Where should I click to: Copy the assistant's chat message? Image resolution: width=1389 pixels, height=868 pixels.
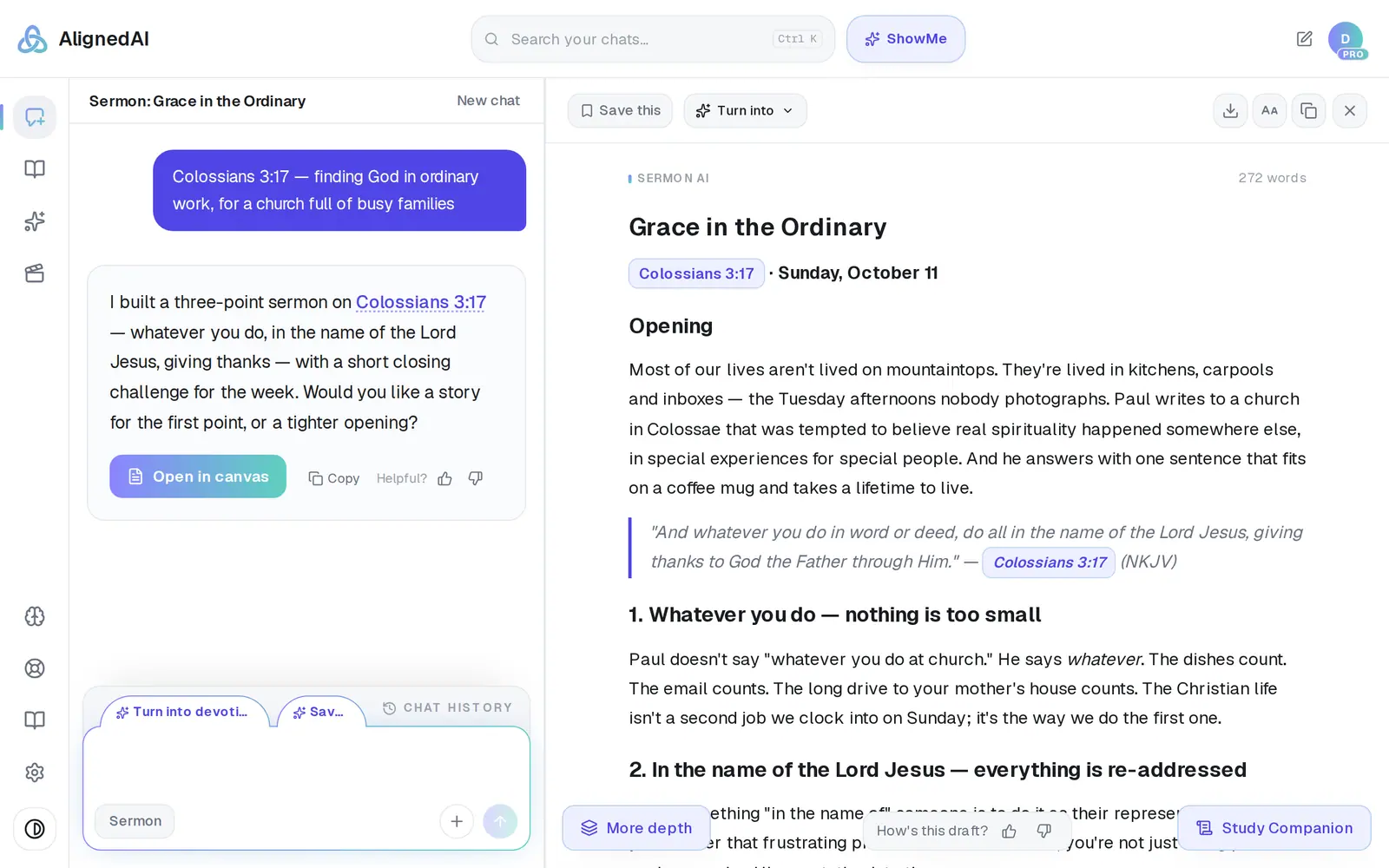[333, 478]
